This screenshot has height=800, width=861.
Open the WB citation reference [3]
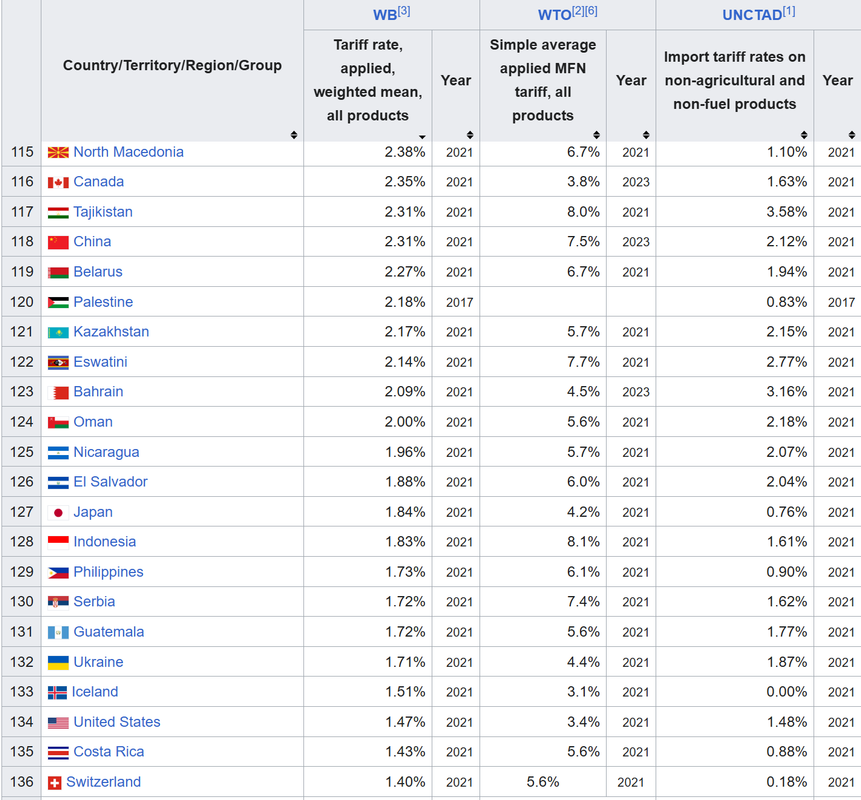404,11
